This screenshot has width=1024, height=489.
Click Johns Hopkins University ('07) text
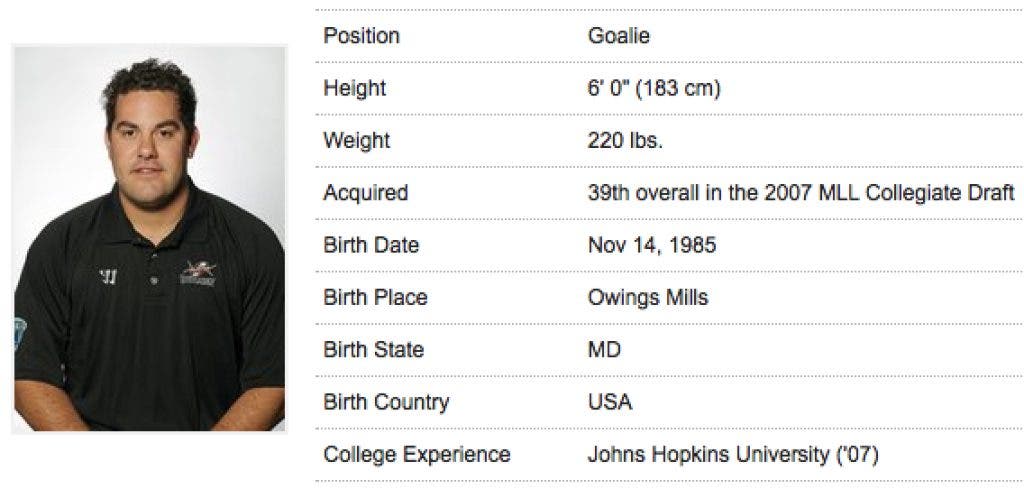click(x=733, y=454)
